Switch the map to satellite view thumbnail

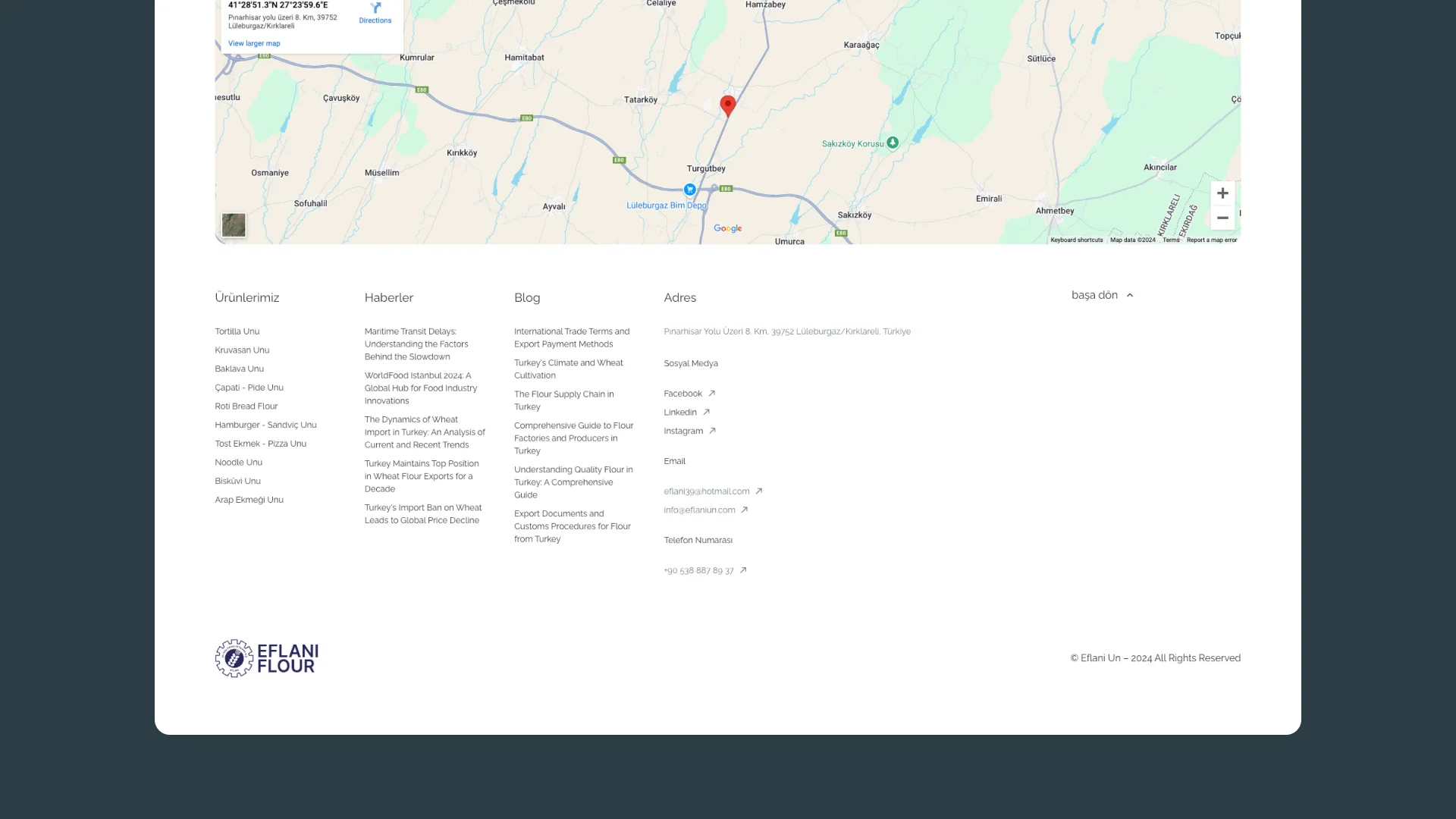[234, 224]
